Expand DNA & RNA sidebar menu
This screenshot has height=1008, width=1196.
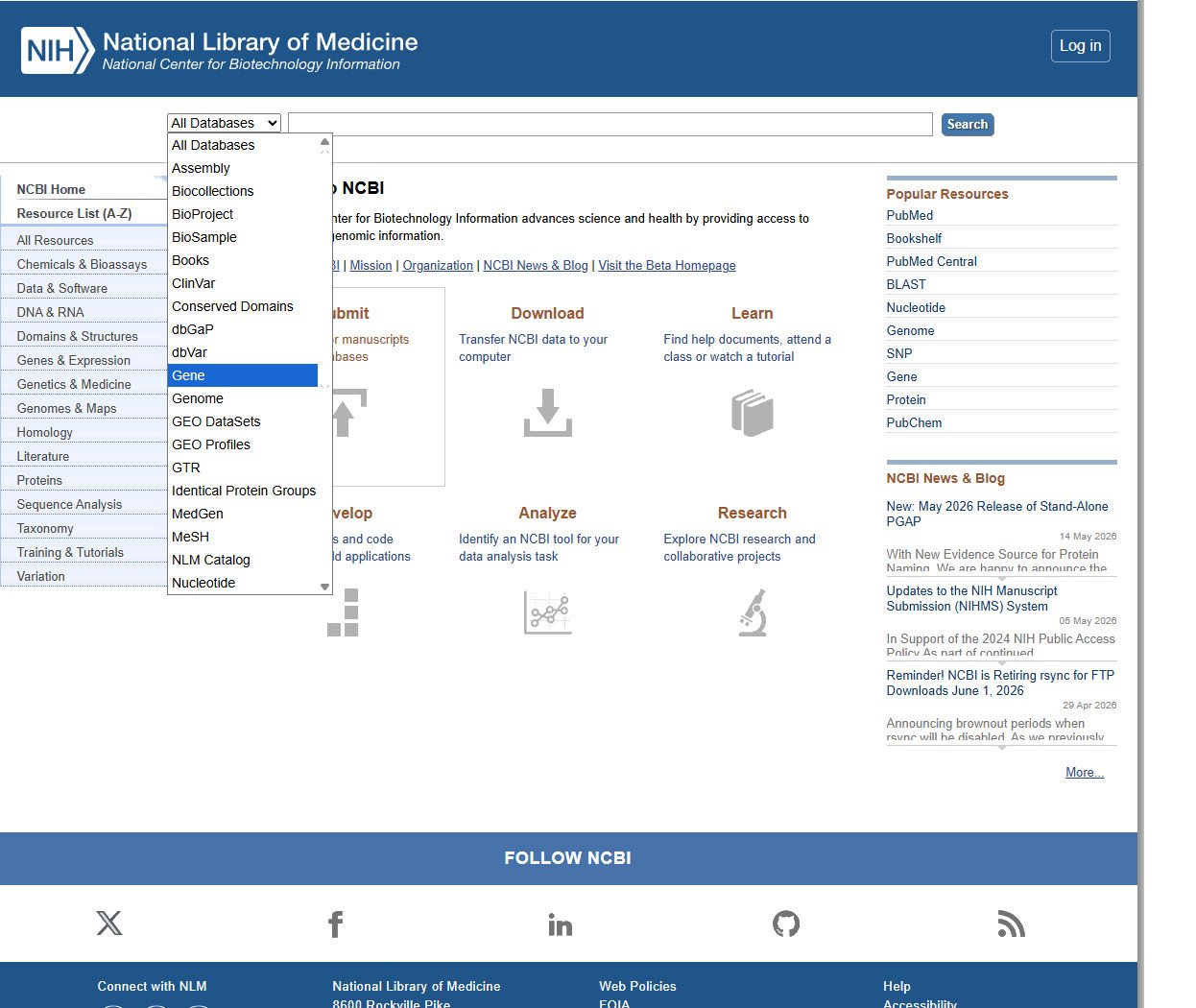(x=83, y=312)
